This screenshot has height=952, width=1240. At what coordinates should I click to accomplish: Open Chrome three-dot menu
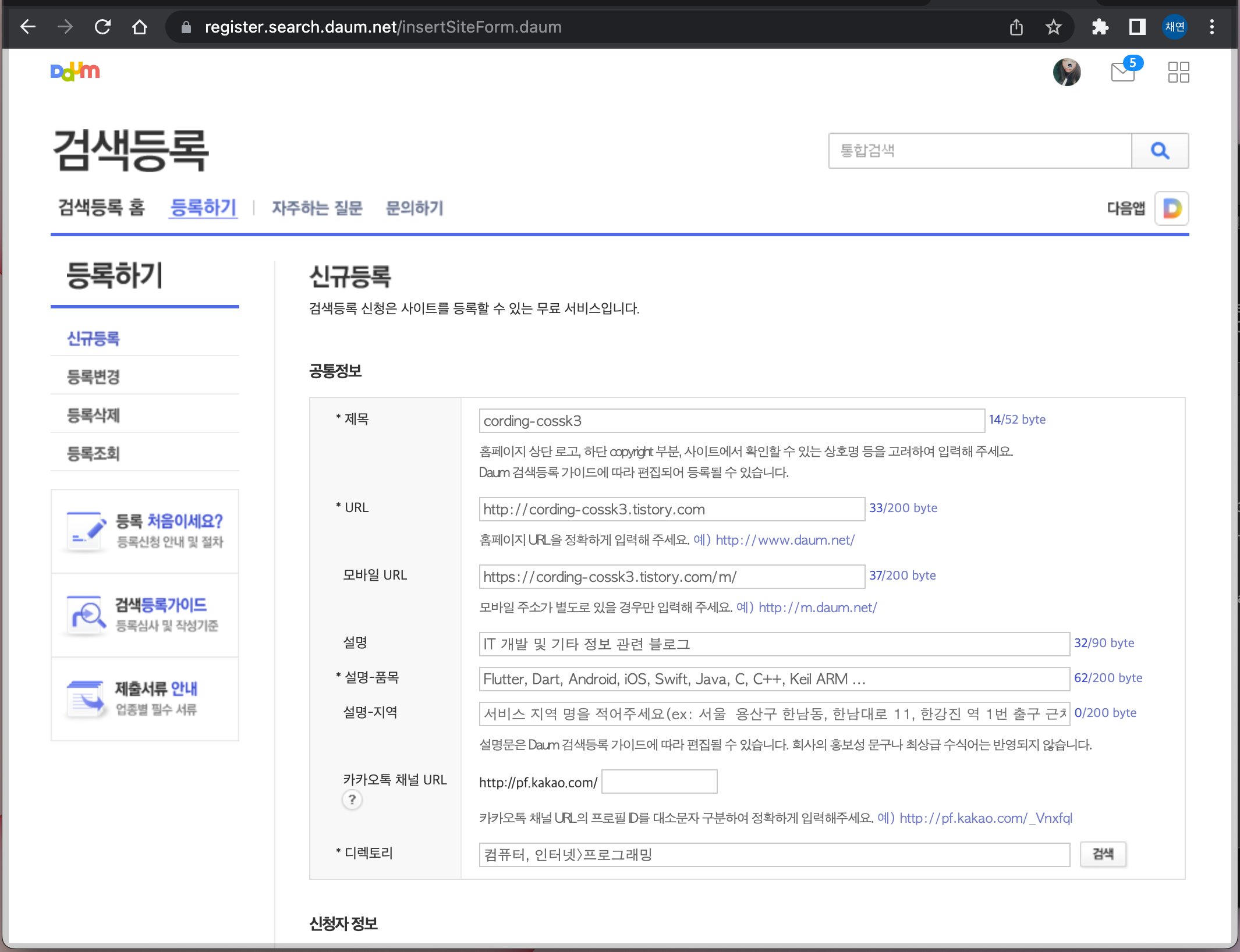pyautogui.click(x=1212, y=27)
